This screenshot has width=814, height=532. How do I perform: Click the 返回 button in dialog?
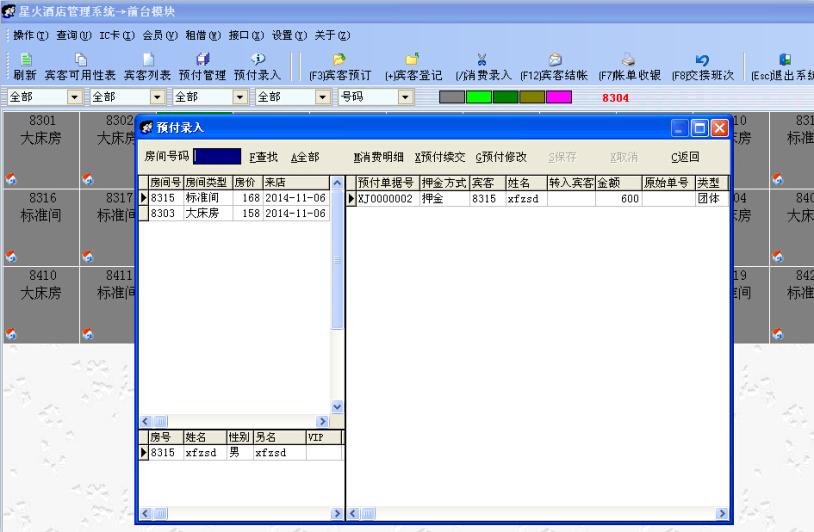[685, 157]
